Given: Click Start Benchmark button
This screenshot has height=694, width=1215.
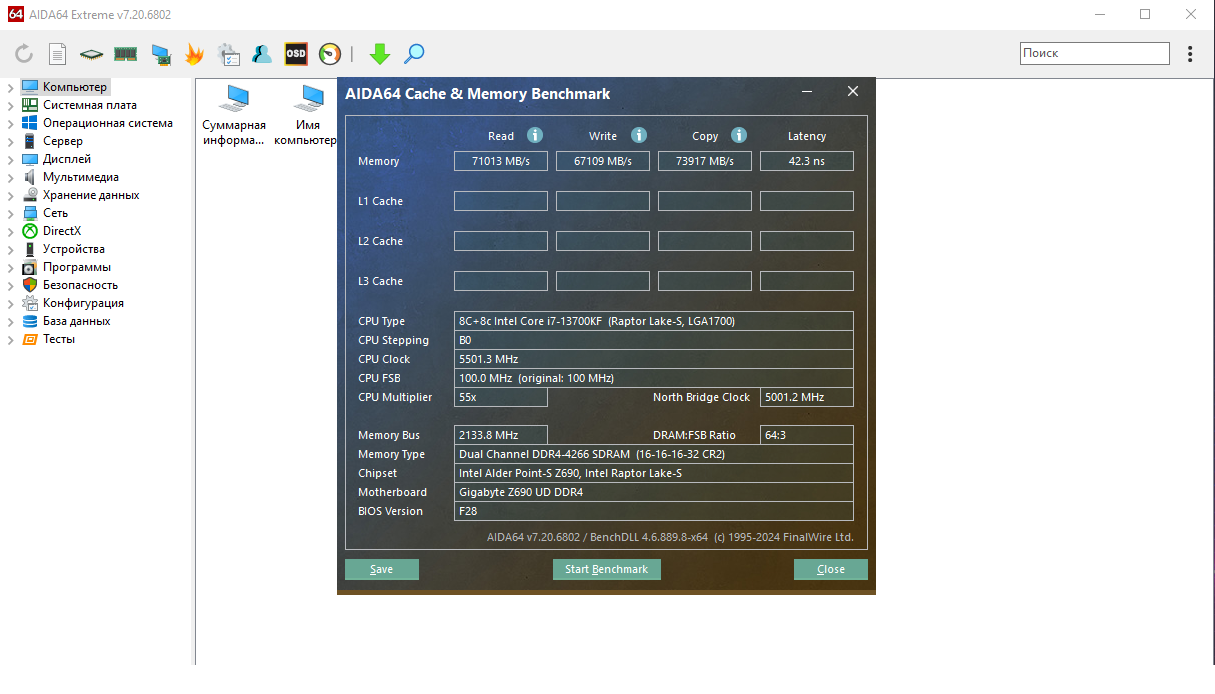Looking at the screenshot, I should [x=606, y=569].
